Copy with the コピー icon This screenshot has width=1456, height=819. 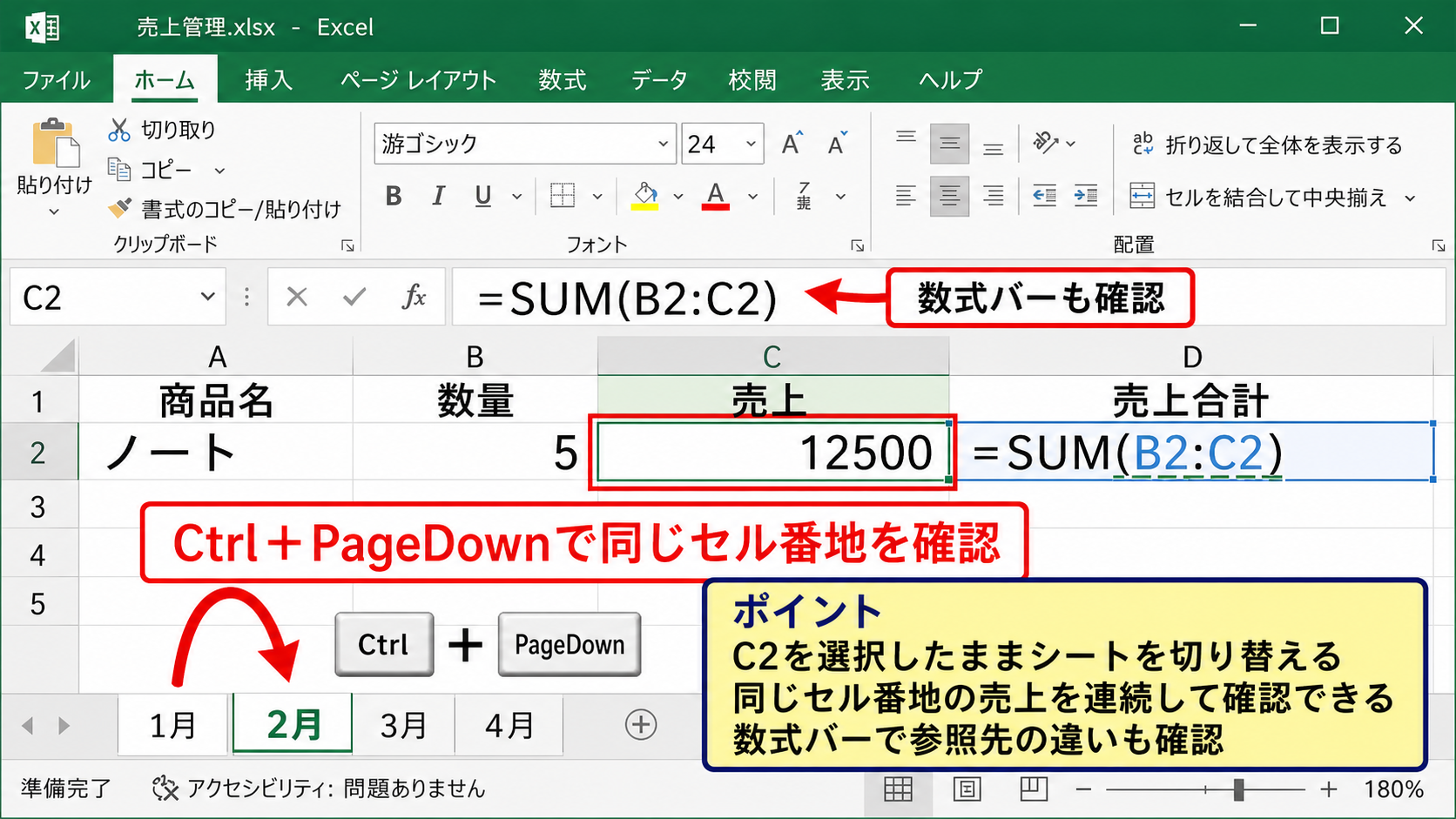pyautogui.click(x=118, y=168)
